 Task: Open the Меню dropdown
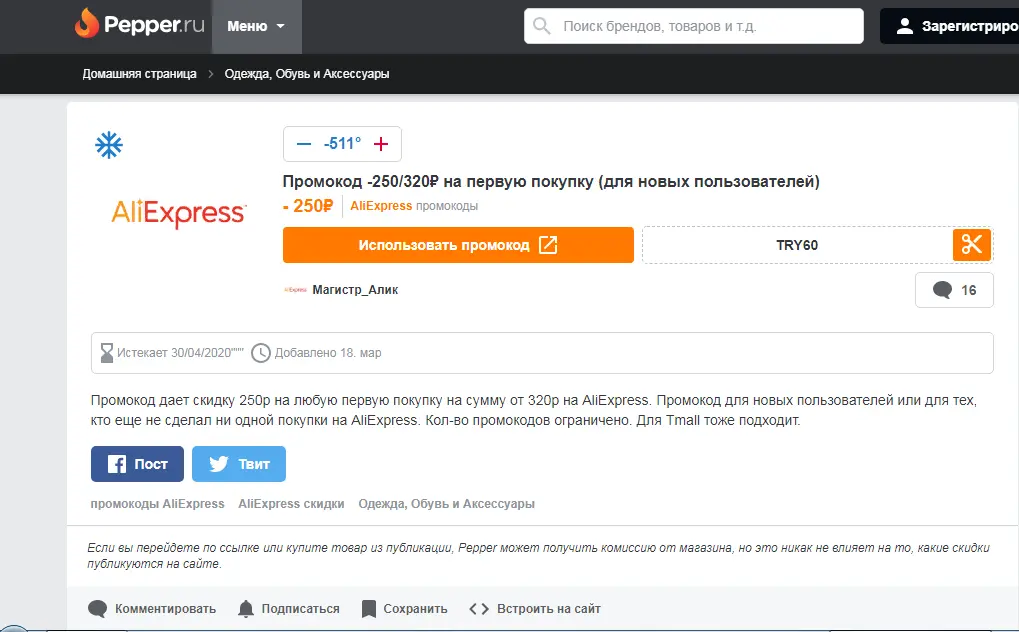click(x=257, y=27)
